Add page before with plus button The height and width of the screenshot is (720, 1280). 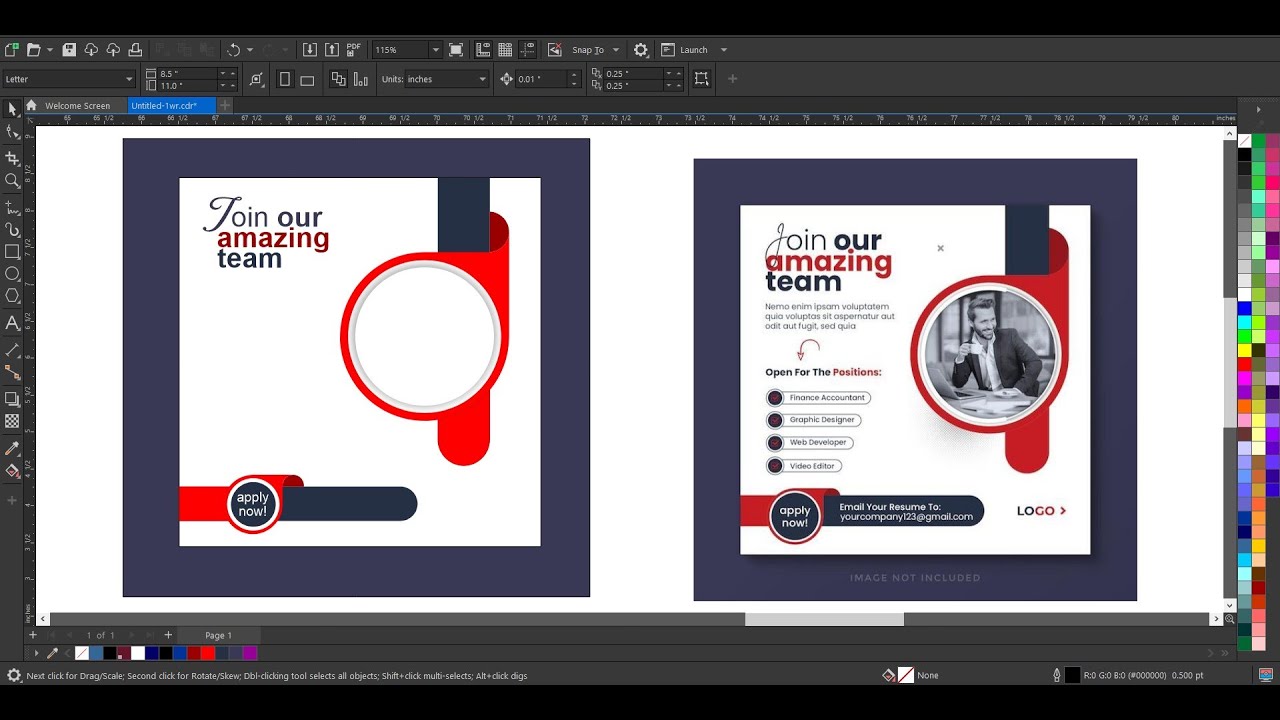33,635
